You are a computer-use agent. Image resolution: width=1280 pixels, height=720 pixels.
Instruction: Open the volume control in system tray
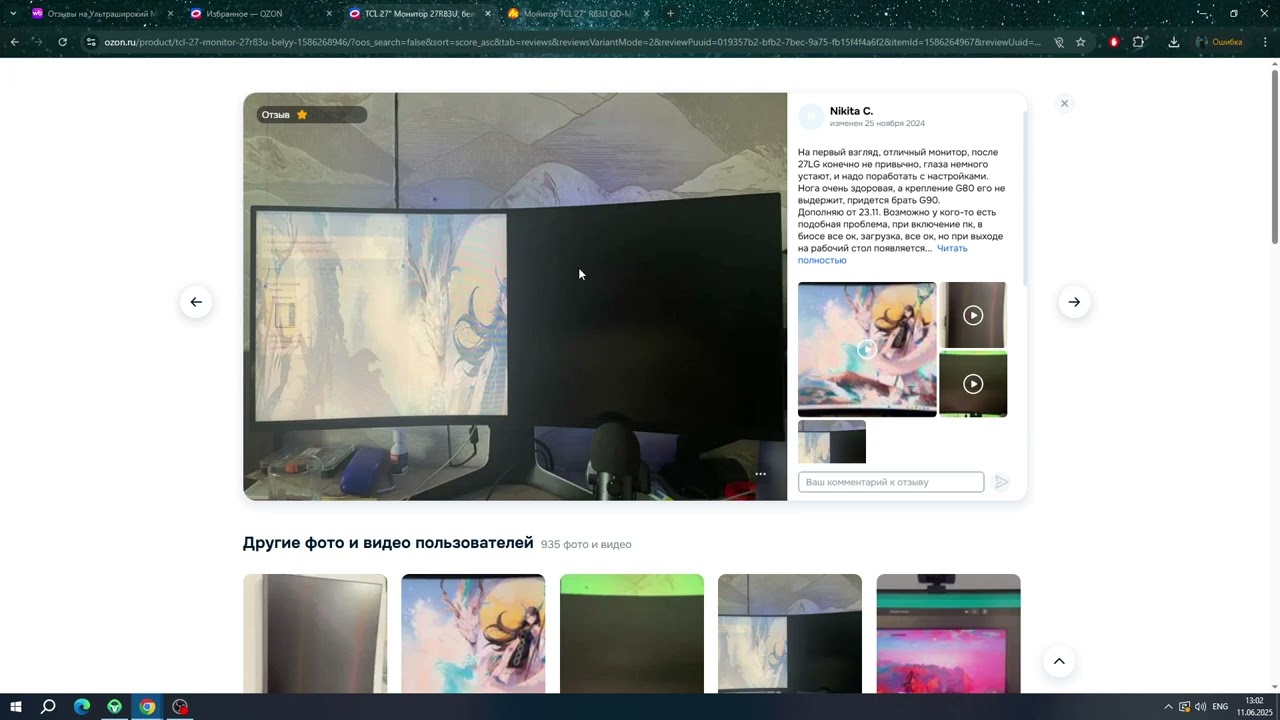pos(1200,707)
